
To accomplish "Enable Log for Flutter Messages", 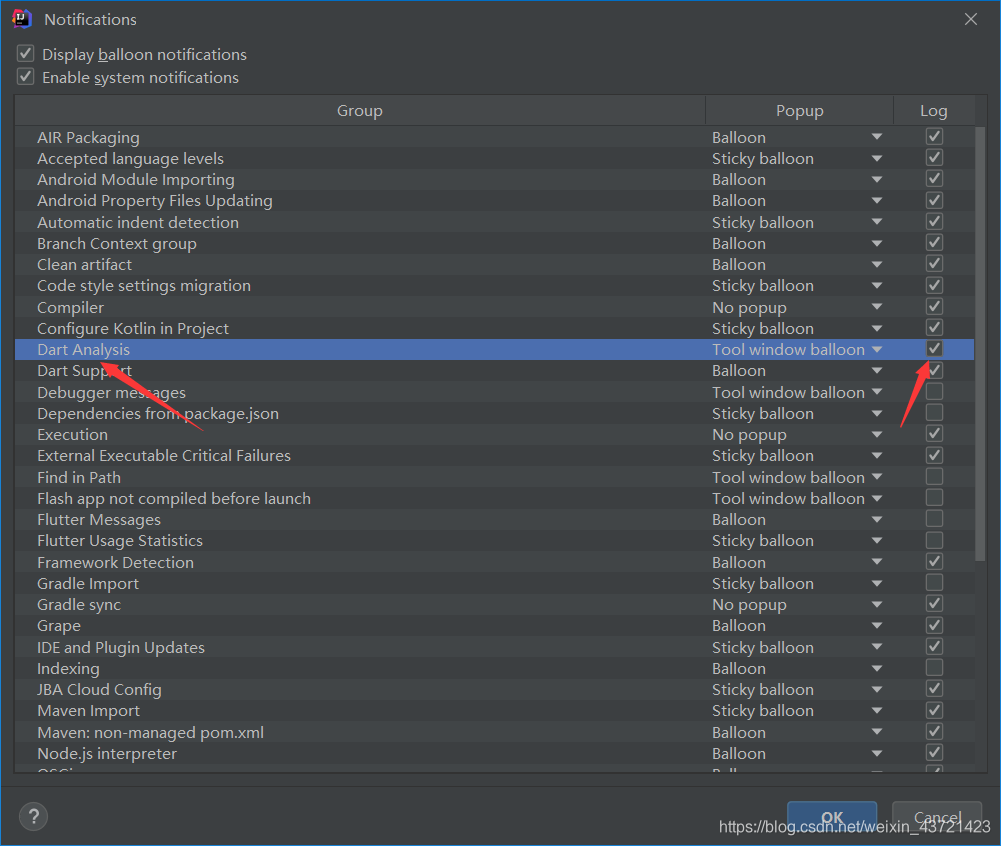I will 934,518.
